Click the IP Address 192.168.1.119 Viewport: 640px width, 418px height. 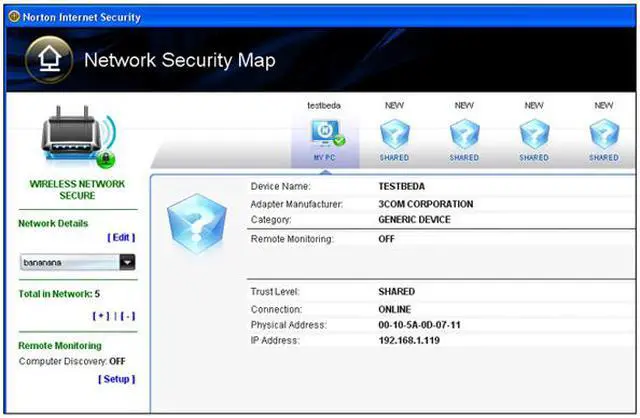click(x=411, y=341)
